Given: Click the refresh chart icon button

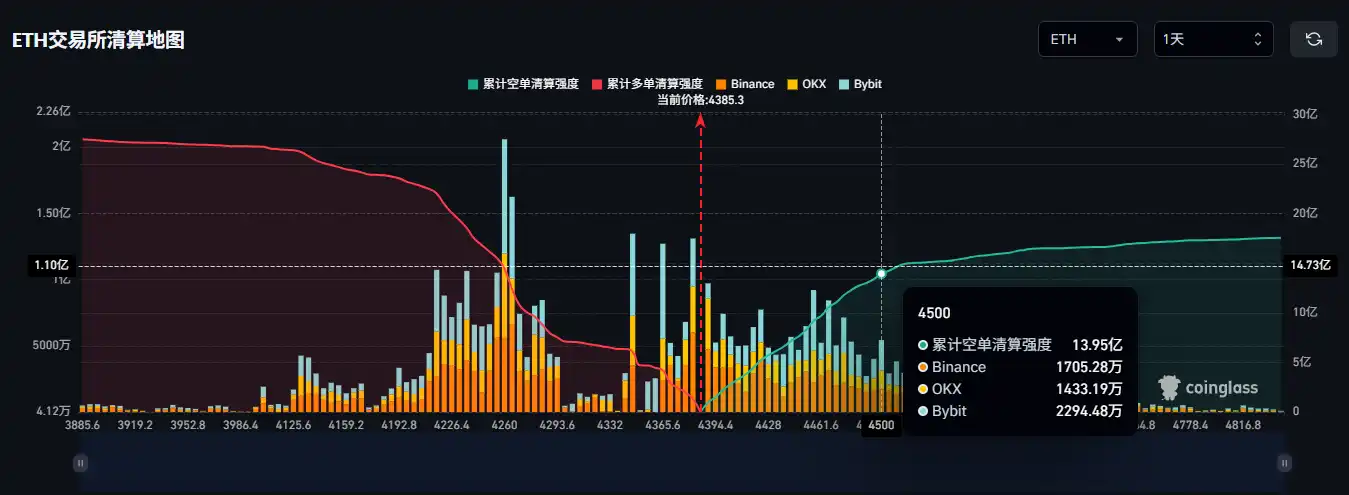Looking at the screenshot, I should (x=1314, y=40).
